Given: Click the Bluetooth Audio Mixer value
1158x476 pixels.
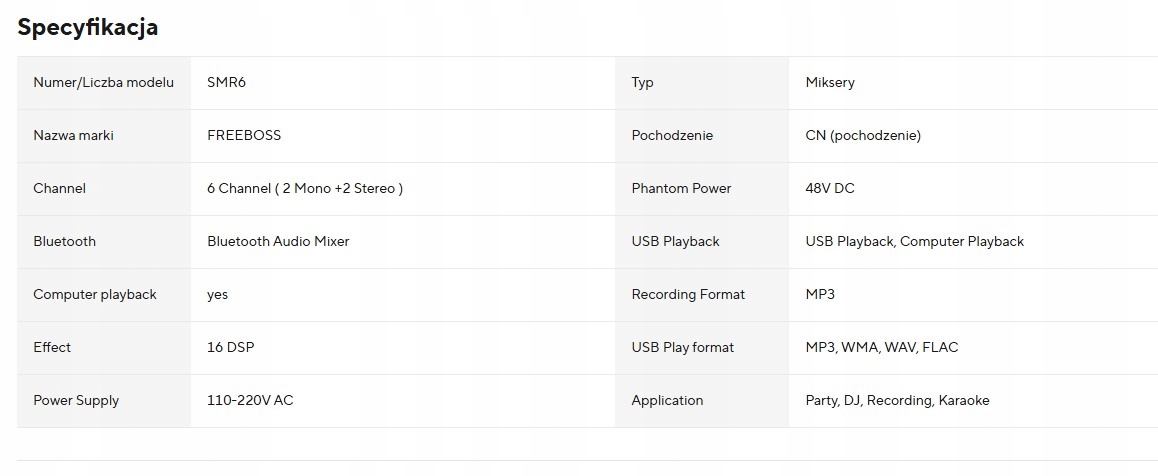Looking at the screenshot, I should coord(278,241).
